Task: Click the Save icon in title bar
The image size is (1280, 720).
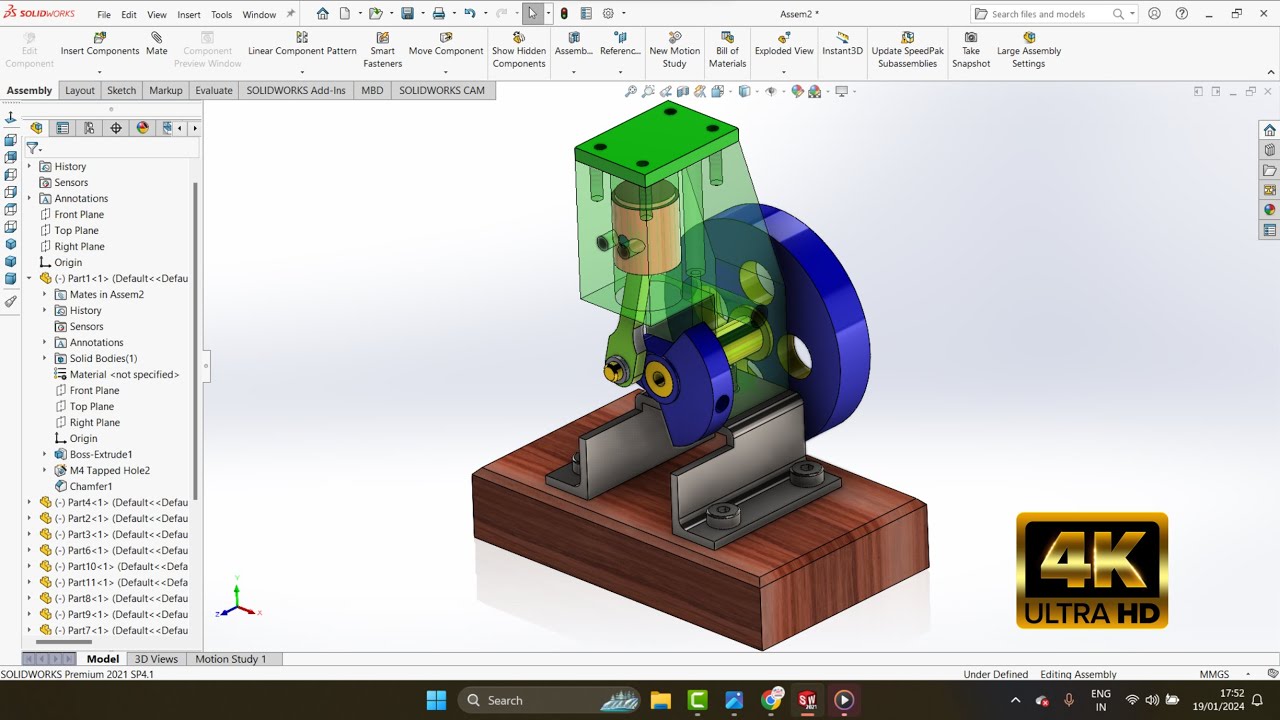Action: point(407,14)
